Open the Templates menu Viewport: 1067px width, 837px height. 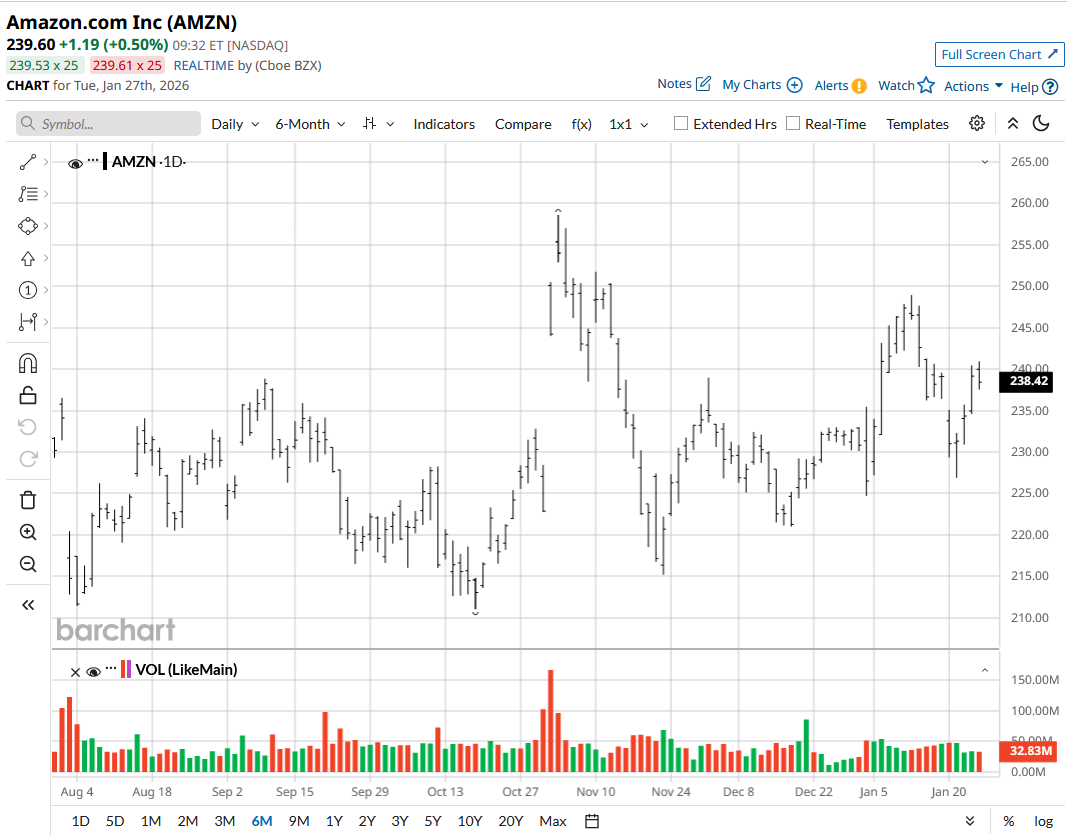click(x=917, y=124)
